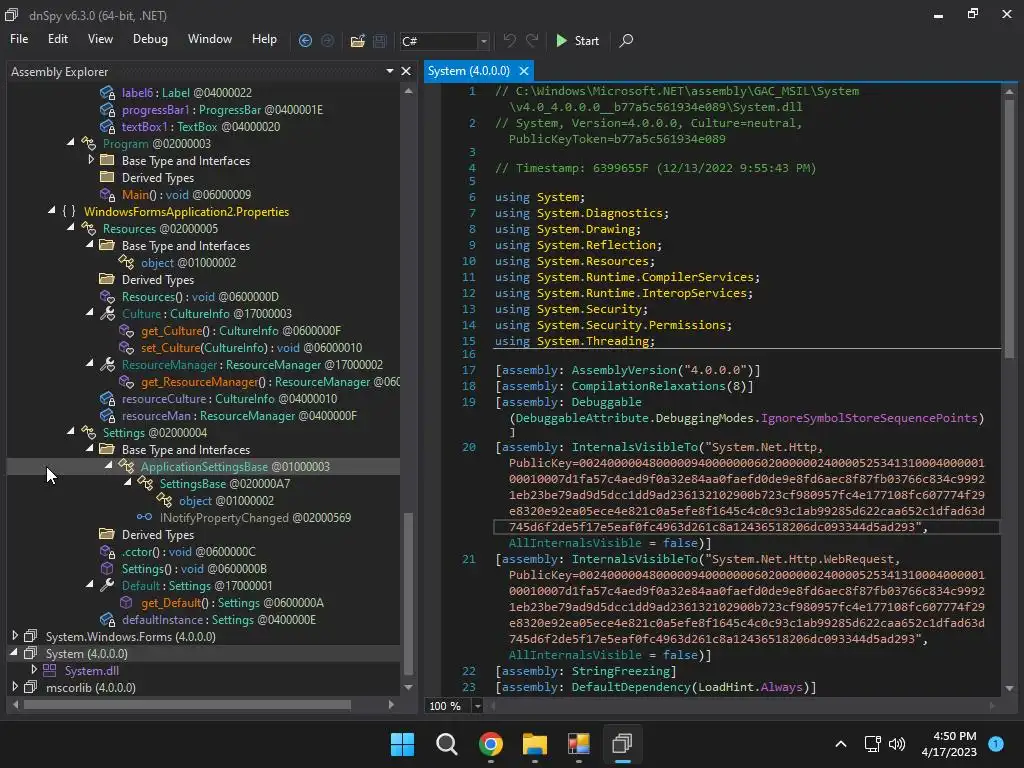Select the textBox1 field icon
1024x768 pixels.
(x=107, y=127)
